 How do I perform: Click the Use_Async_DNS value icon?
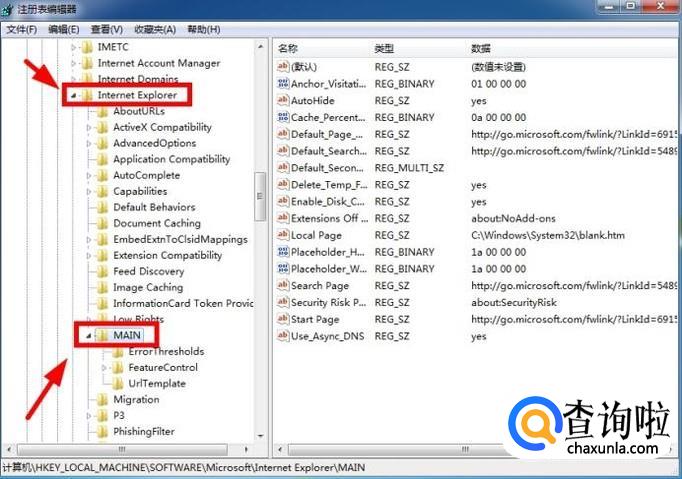283,335
